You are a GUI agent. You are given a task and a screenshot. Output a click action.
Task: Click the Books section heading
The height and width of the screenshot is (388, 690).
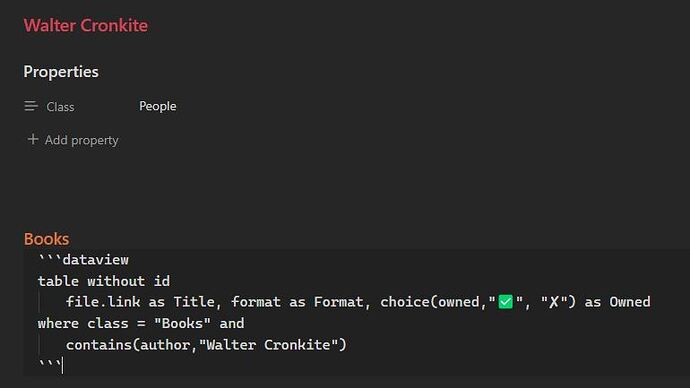pyautogui.click(x=47, y=239)
